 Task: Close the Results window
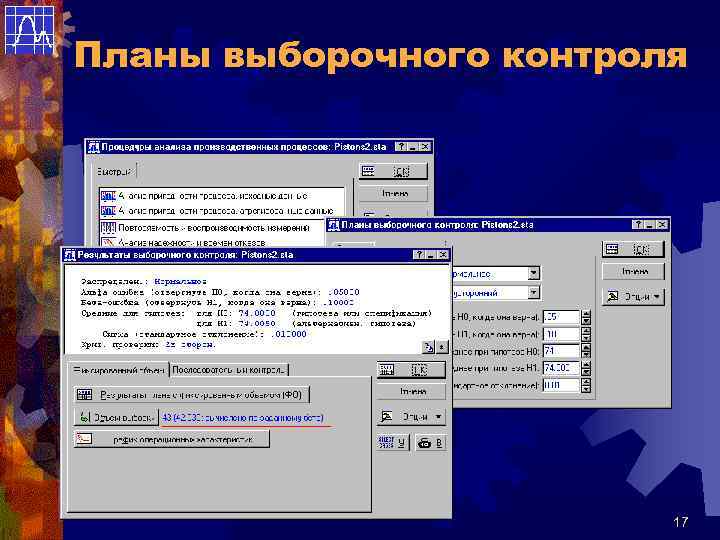coord(443,255)
